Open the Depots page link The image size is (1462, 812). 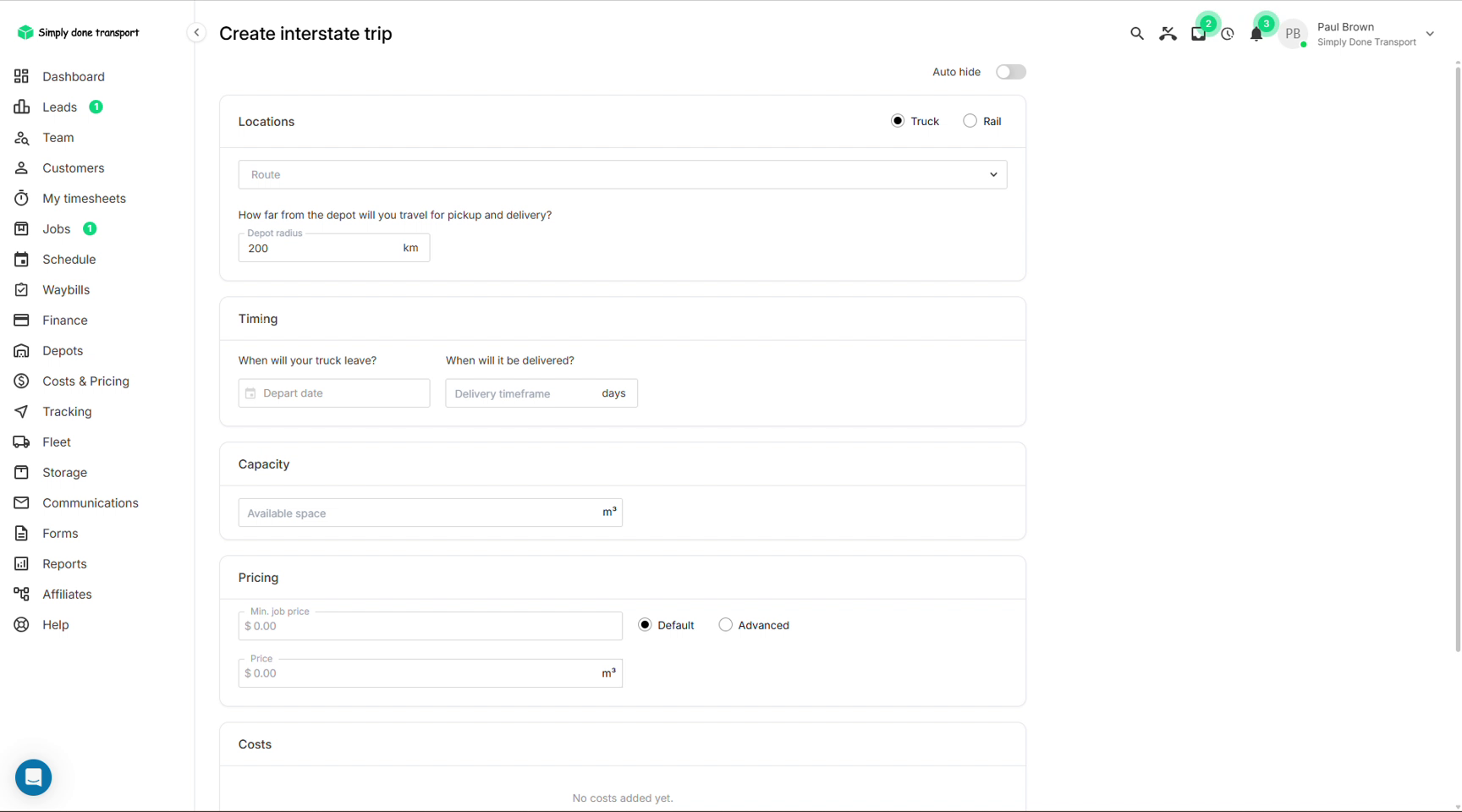[x=63, y=350]
